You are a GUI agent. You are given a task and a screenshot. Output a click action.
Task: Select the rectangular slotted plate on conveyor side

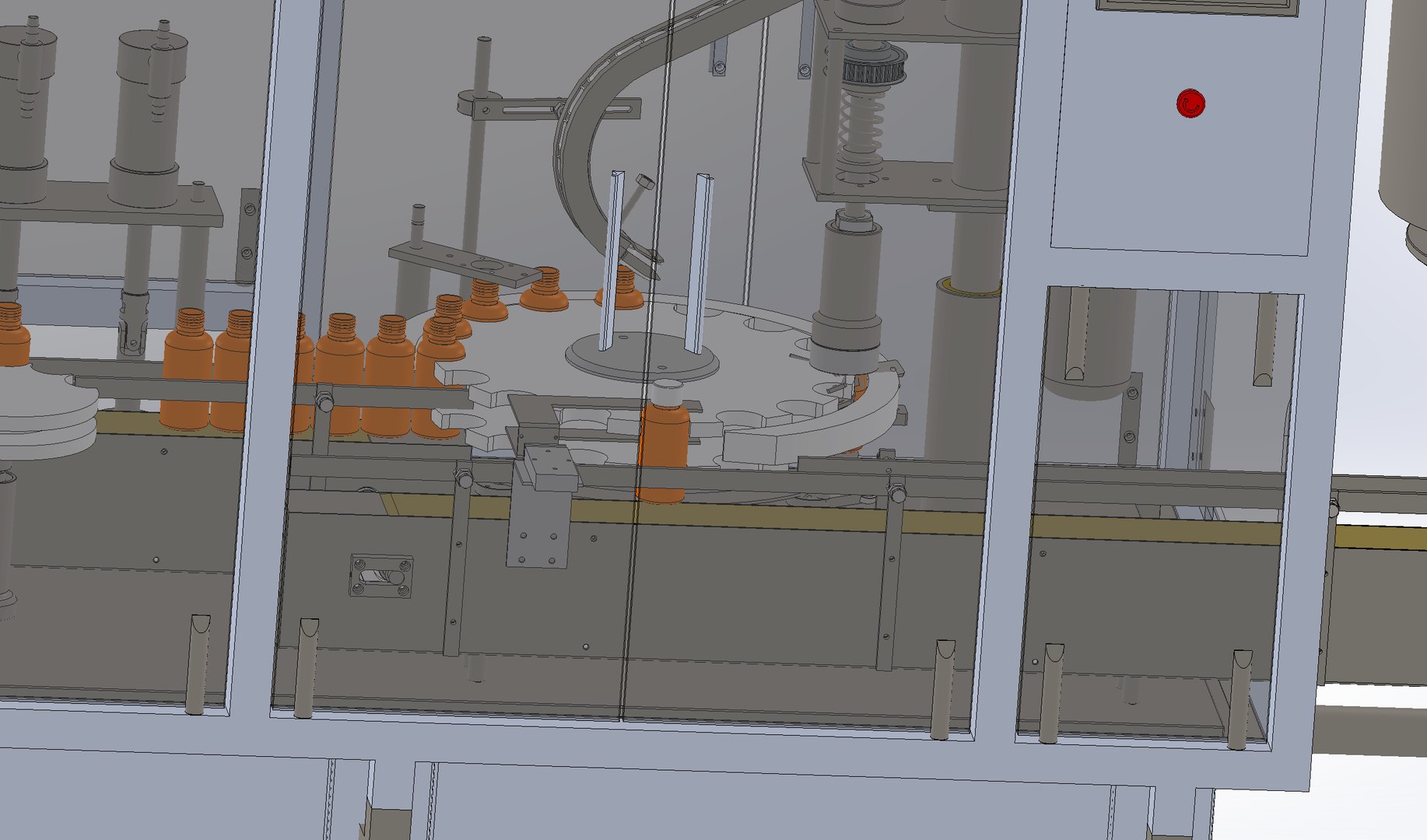pos(381,576)
